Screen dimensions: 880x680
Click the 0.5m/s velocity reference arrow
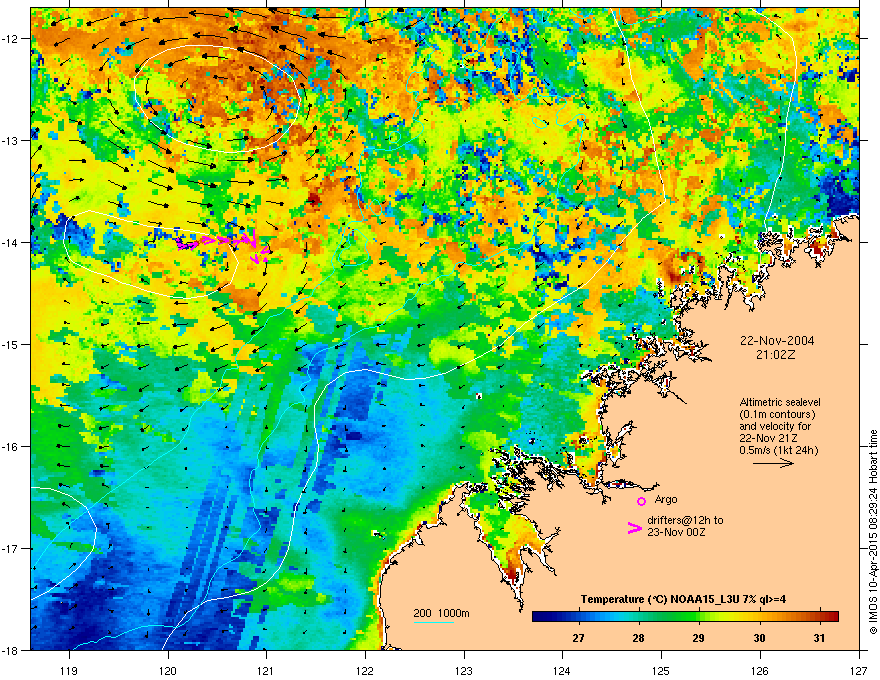773,463
